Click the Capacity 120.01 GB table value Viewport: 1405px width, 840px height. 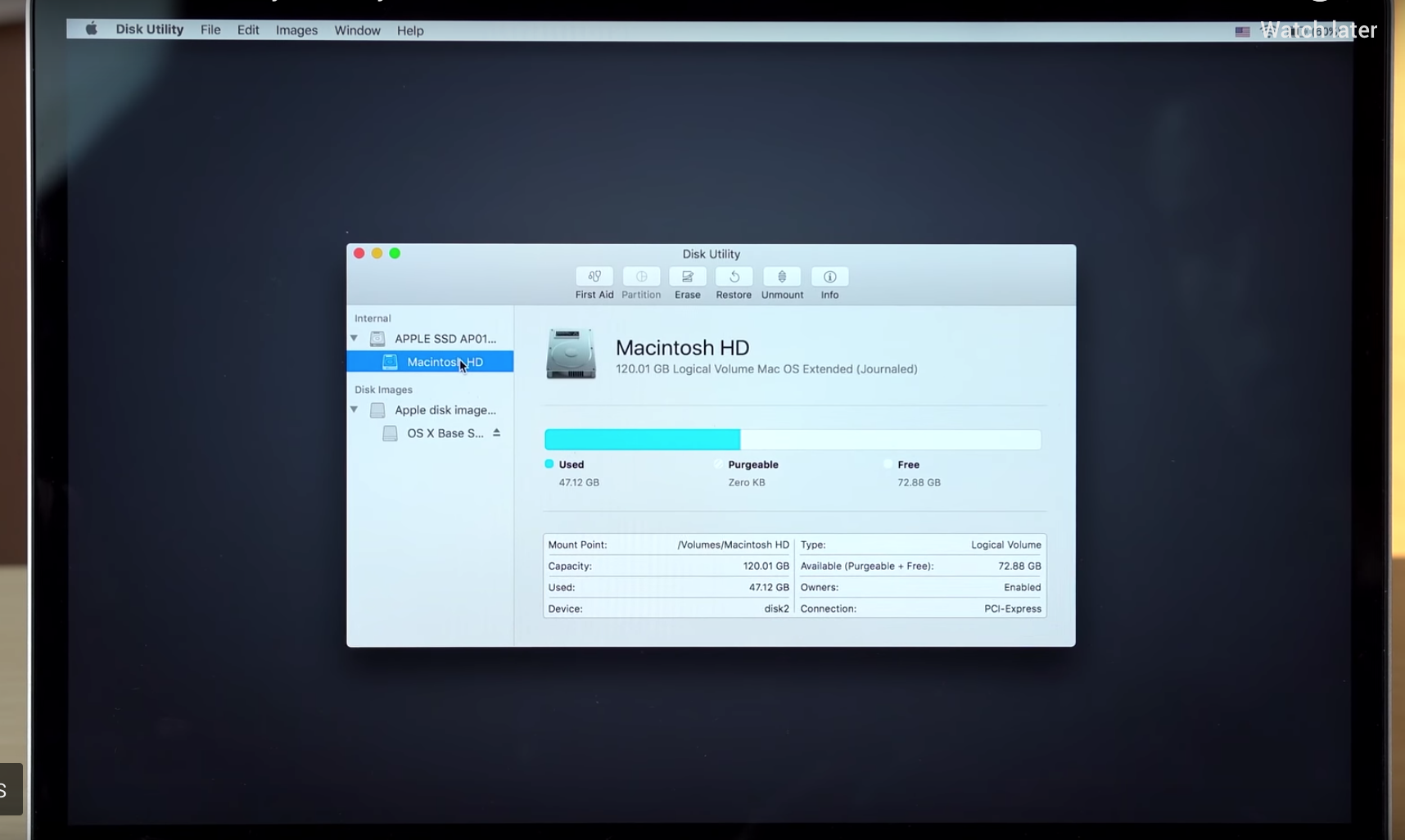(766, 566)
